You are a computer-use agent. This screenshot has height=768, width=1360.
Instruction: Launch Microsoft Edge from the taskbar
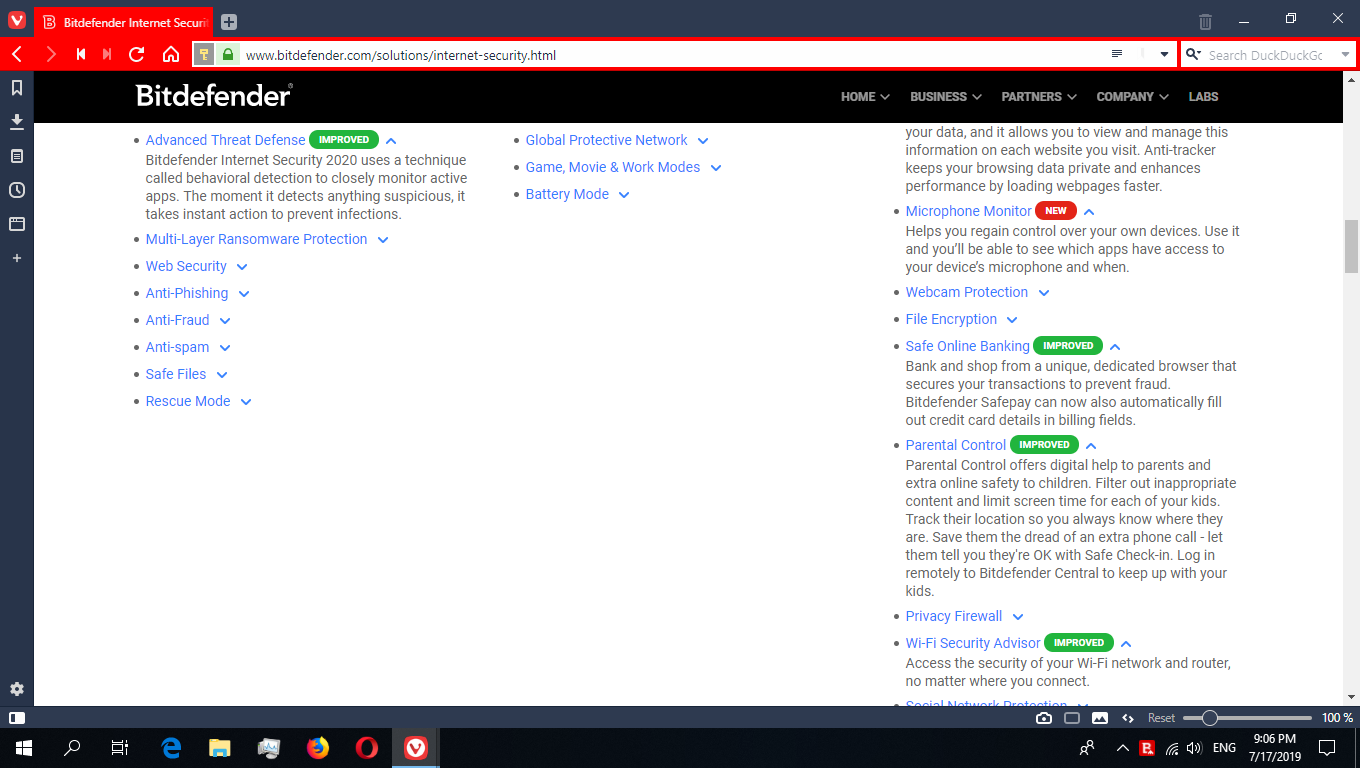(171, 747)
